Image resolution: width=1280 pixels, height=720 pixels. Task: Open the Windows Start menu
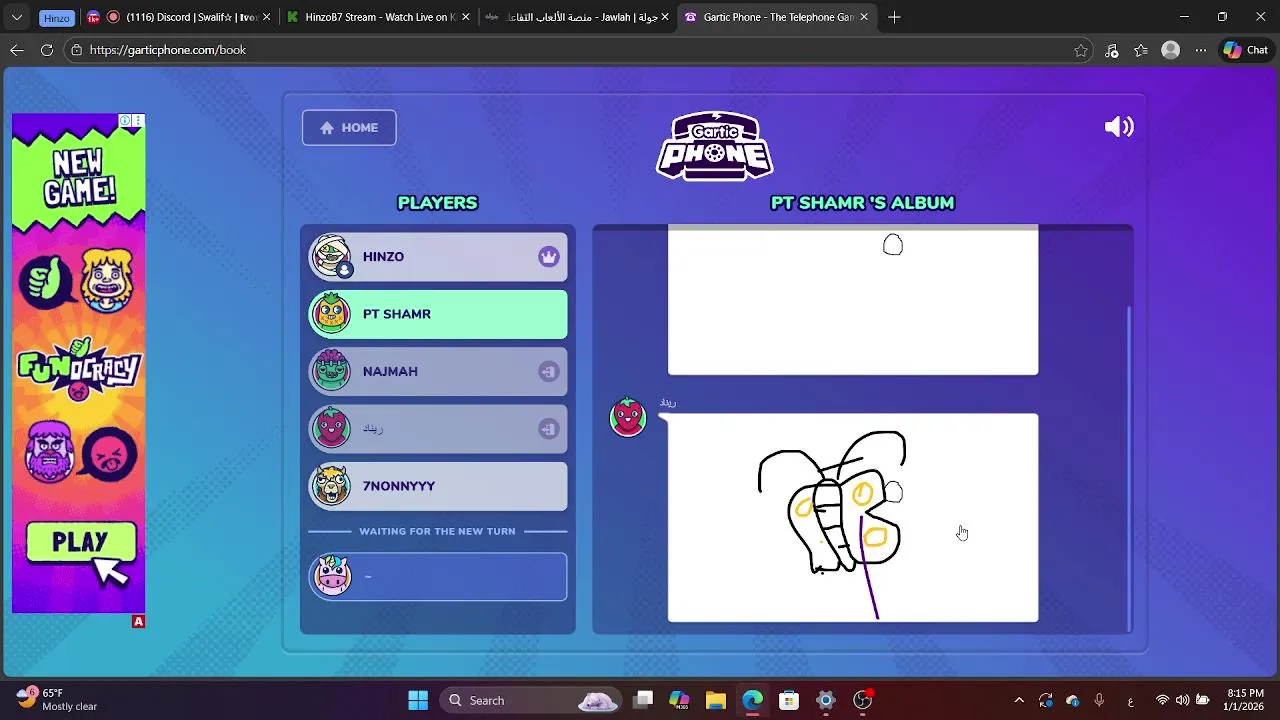click(418, 700)
